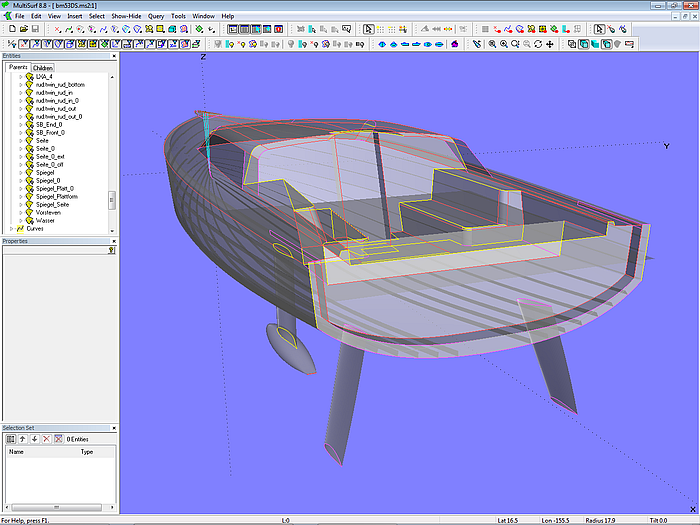This screenshot has height=525, width=700.
Task: Click the Name column header
Action: pos(42,452)
